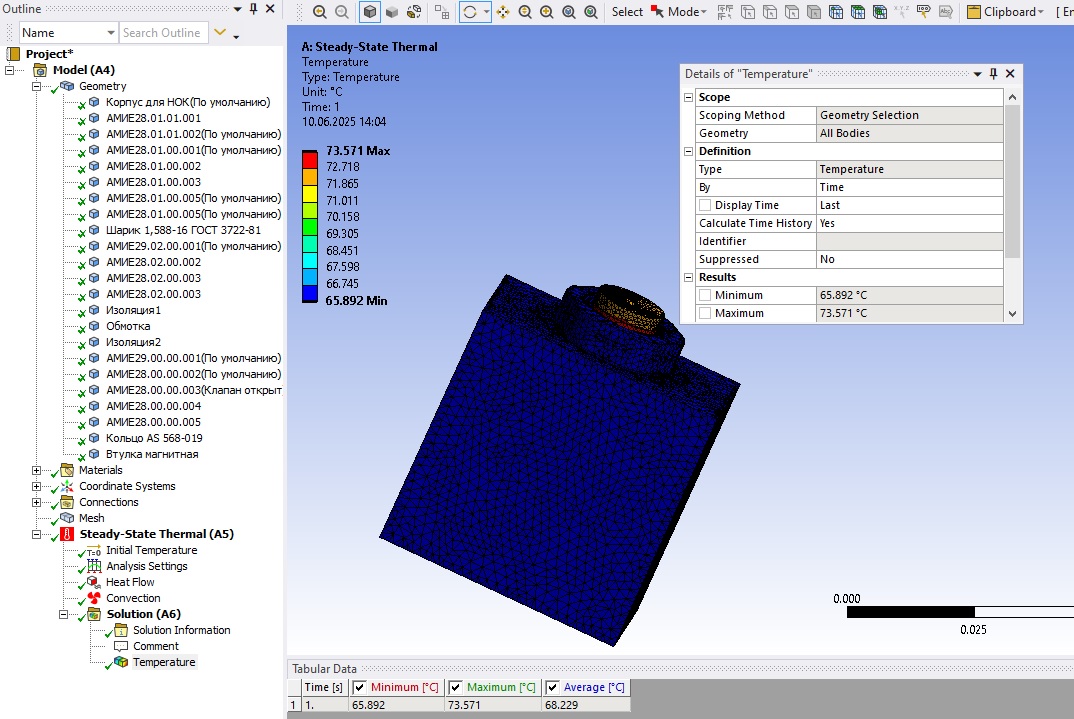Select the Convection load in tree
The height and width of the screenshot is (719, 1074).
point(133,598)
